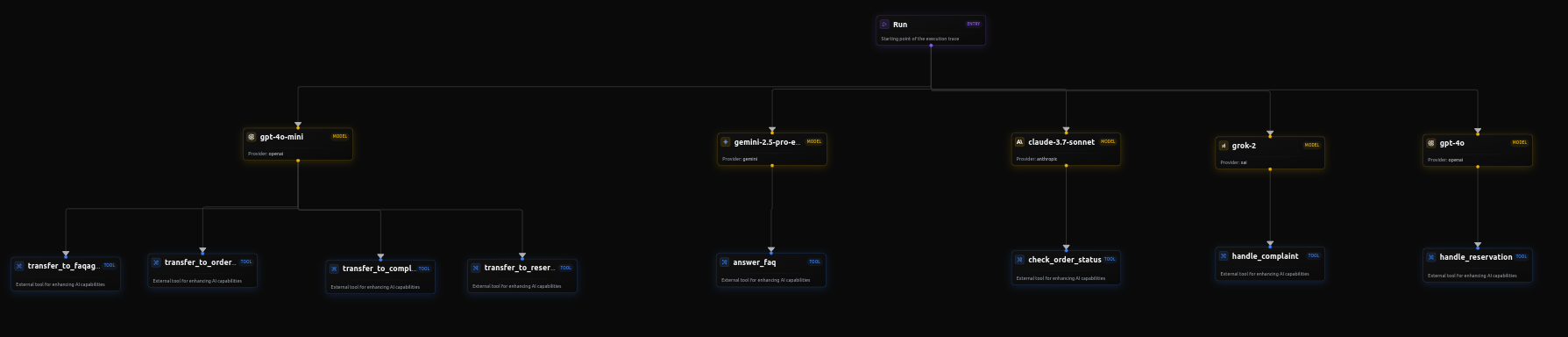This screenshot has width=1568, height=337.
Task: Click the bottom output handle of Run node
Action: 931,46
